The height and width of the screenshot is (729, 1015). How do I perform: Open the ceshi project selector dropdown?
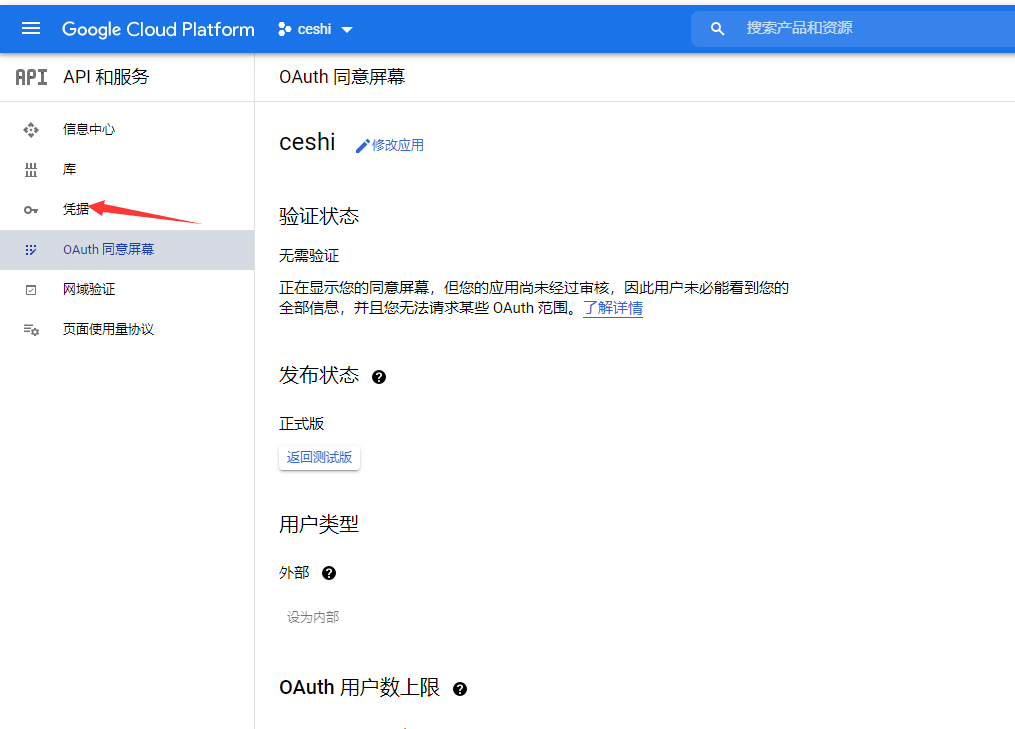pos(316,29)
